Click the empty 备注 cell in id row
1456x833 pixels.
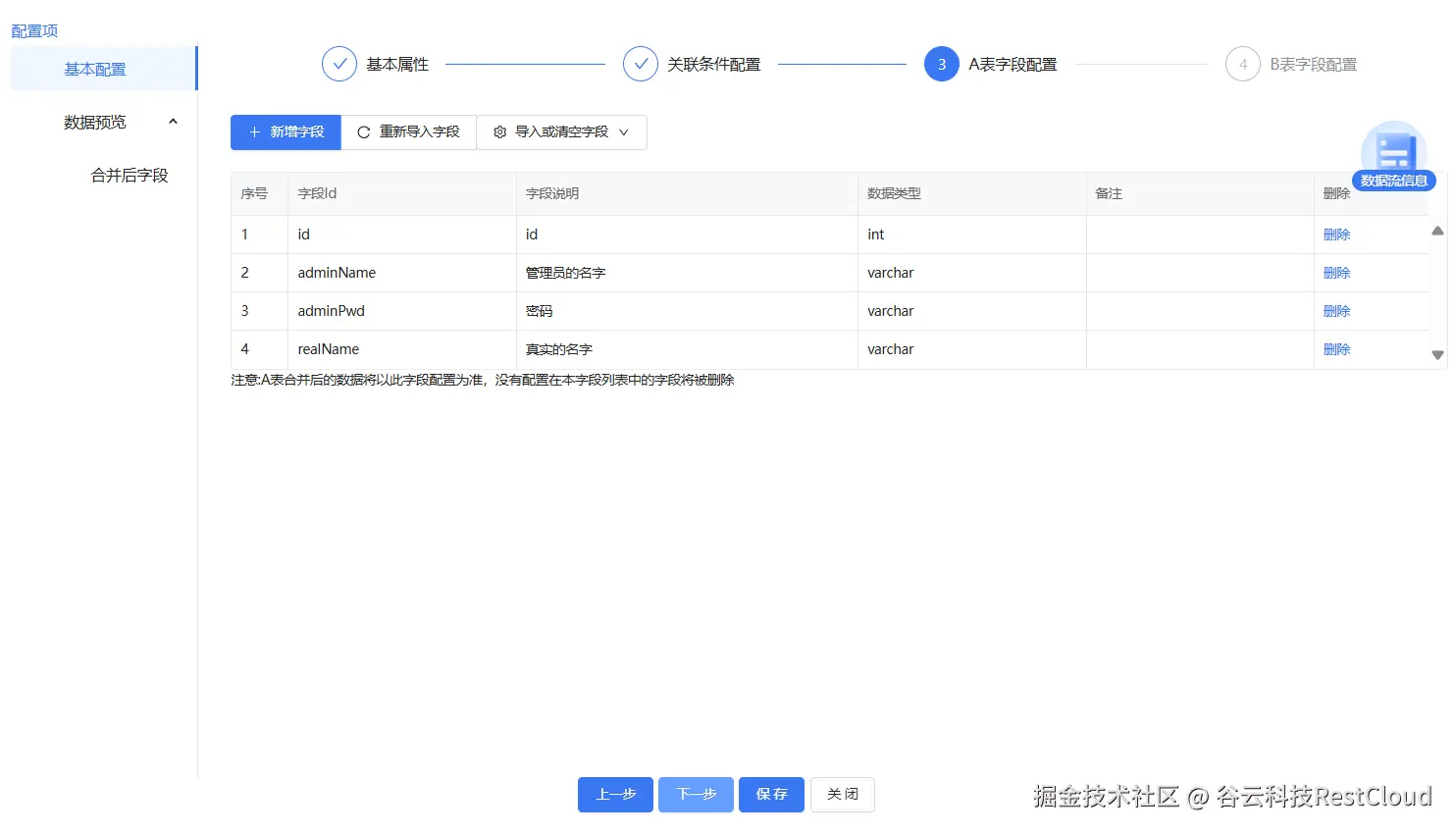[x=1200, y=234]
